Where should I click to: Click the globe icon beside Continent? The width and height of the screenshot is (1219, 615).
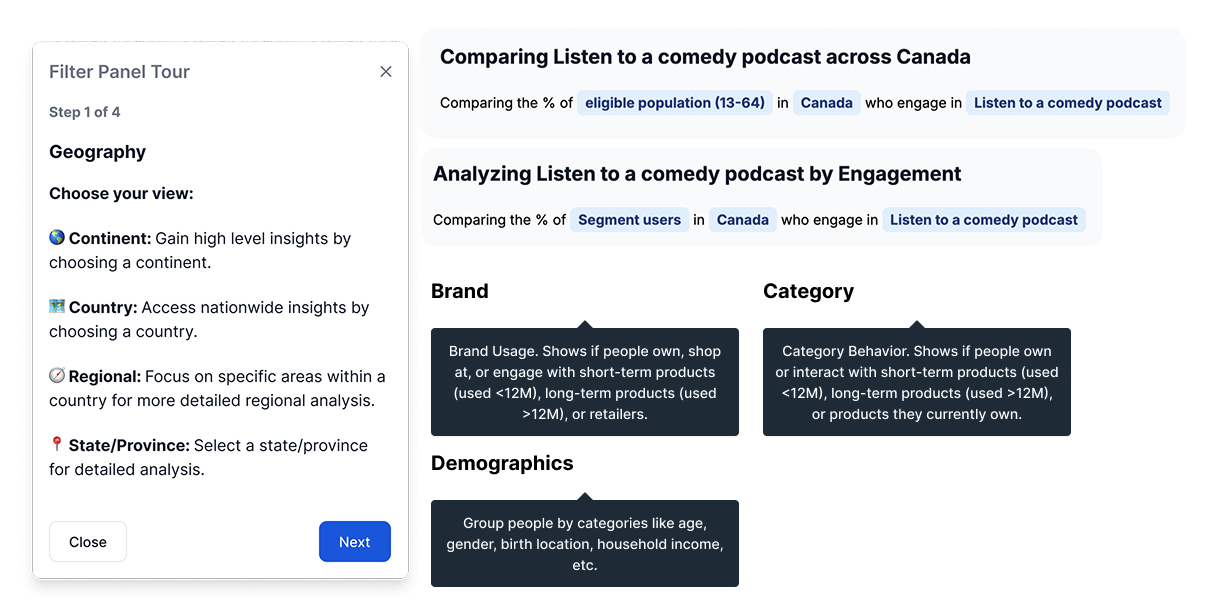[57, 238]
